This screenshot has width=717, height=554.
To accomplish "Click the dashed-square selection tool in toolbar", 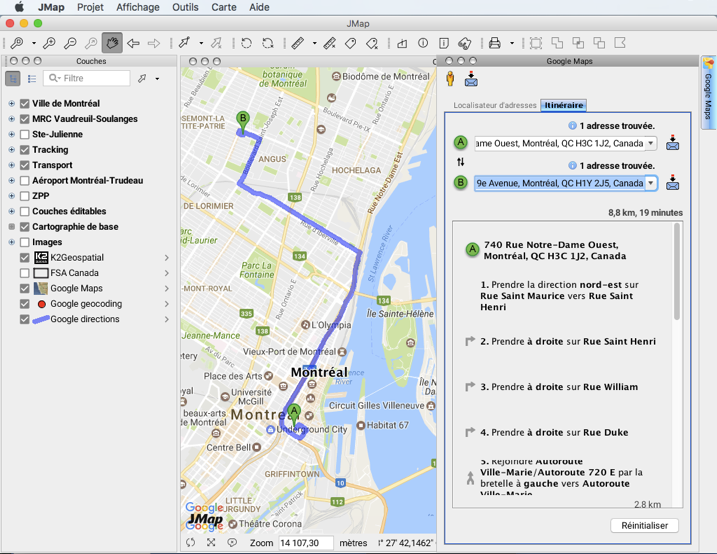I will click(536, 43).
